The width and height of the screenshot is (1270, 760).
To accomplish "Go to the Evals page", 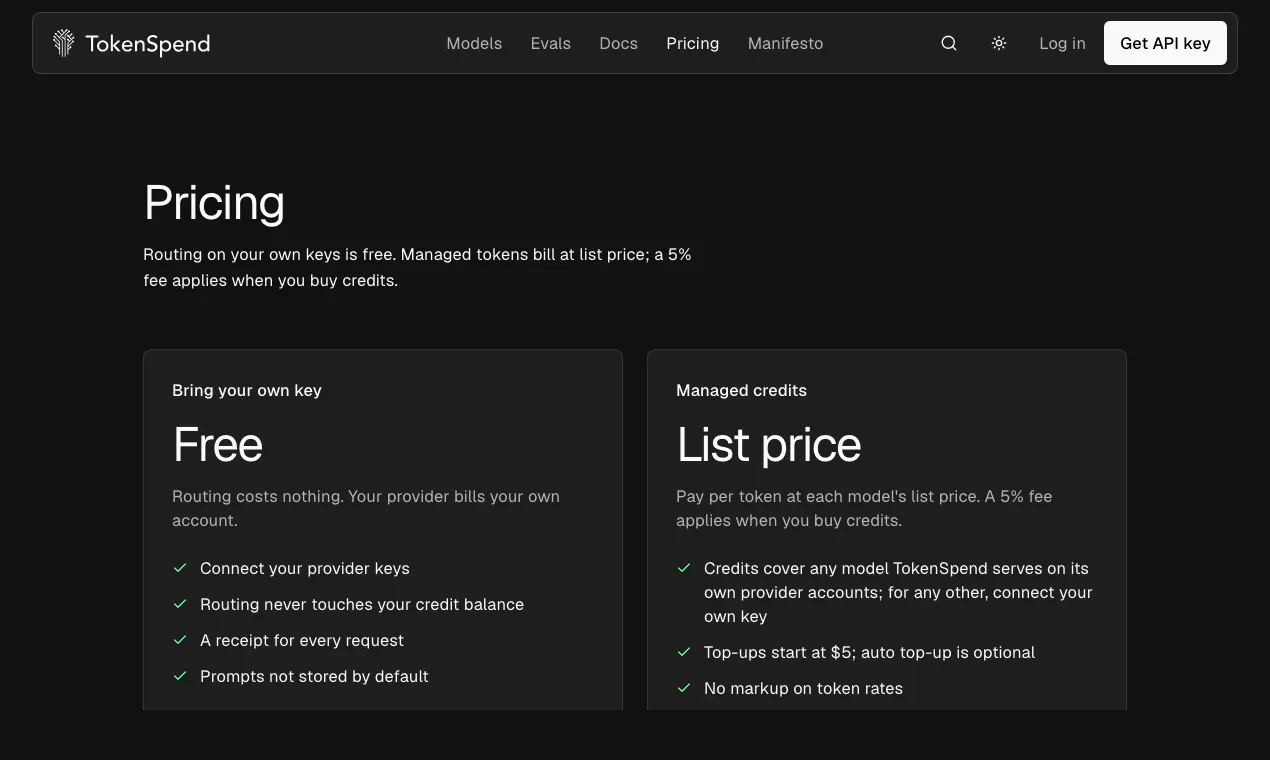I will tap(551, 43).
